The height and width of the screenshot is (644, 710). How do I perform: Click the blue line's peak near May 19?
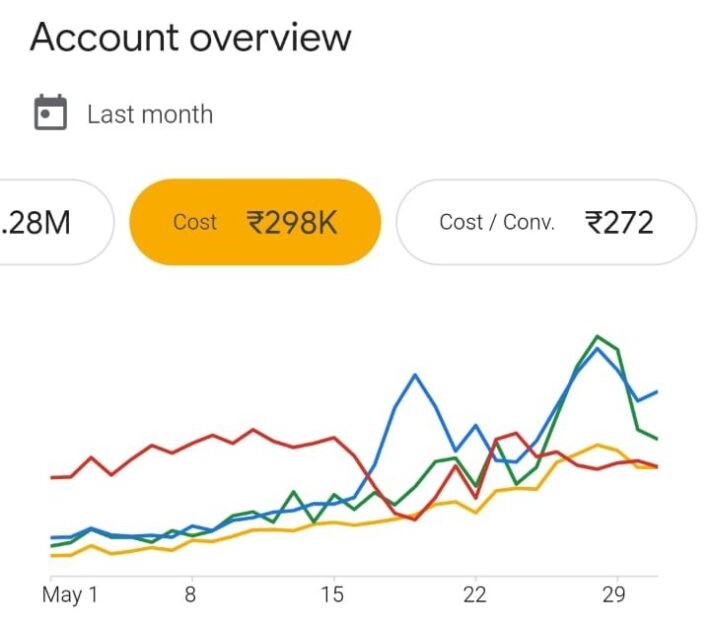pos(415,374)
